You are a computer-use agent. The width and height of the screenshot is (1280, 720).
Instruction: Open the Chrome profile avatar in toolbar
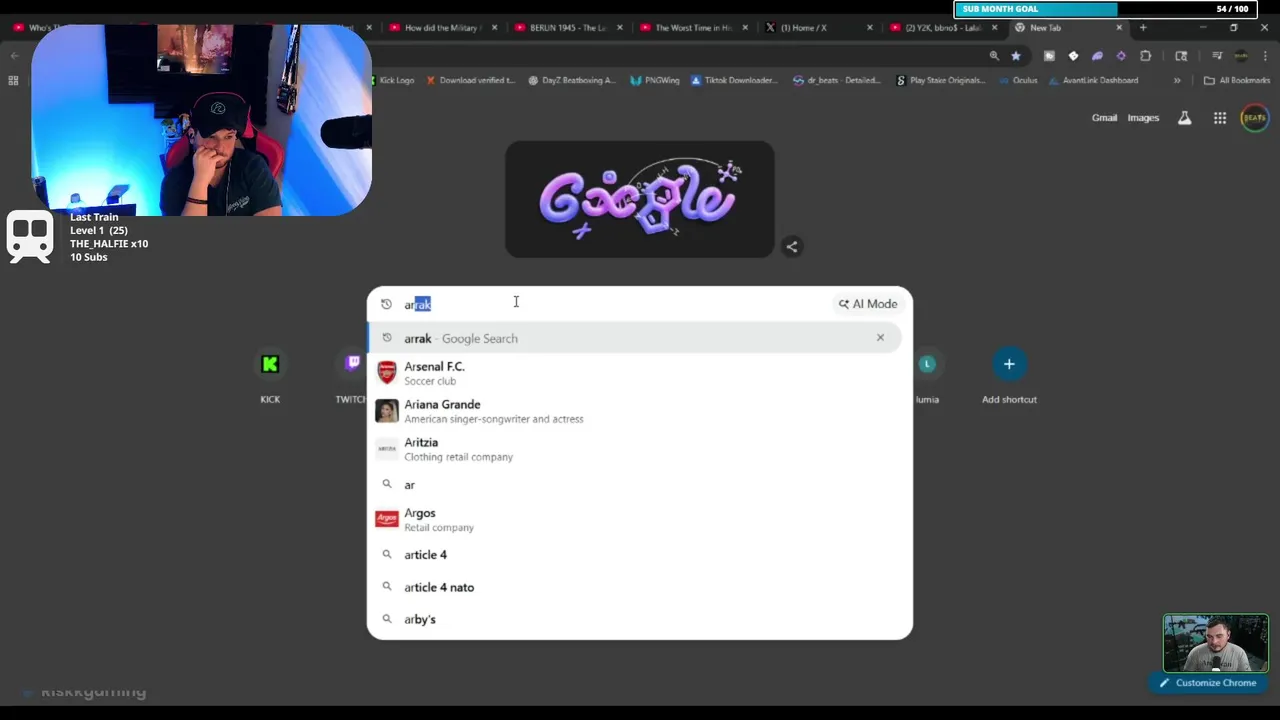[1241, 56]
